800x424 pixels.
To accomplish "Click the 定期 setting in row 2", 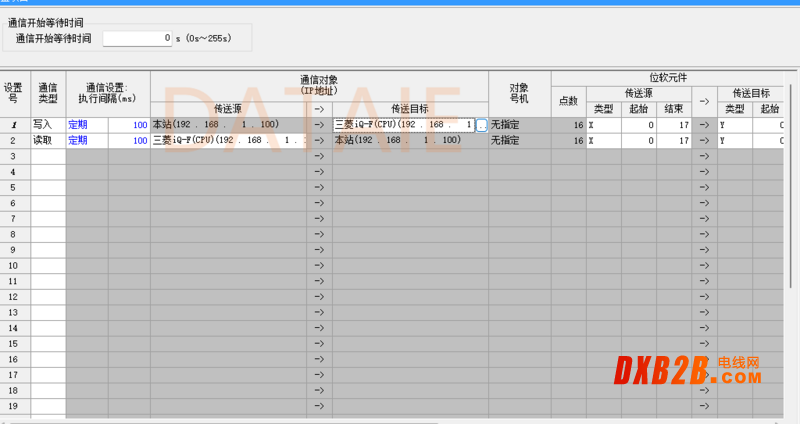I will [87, 140].
